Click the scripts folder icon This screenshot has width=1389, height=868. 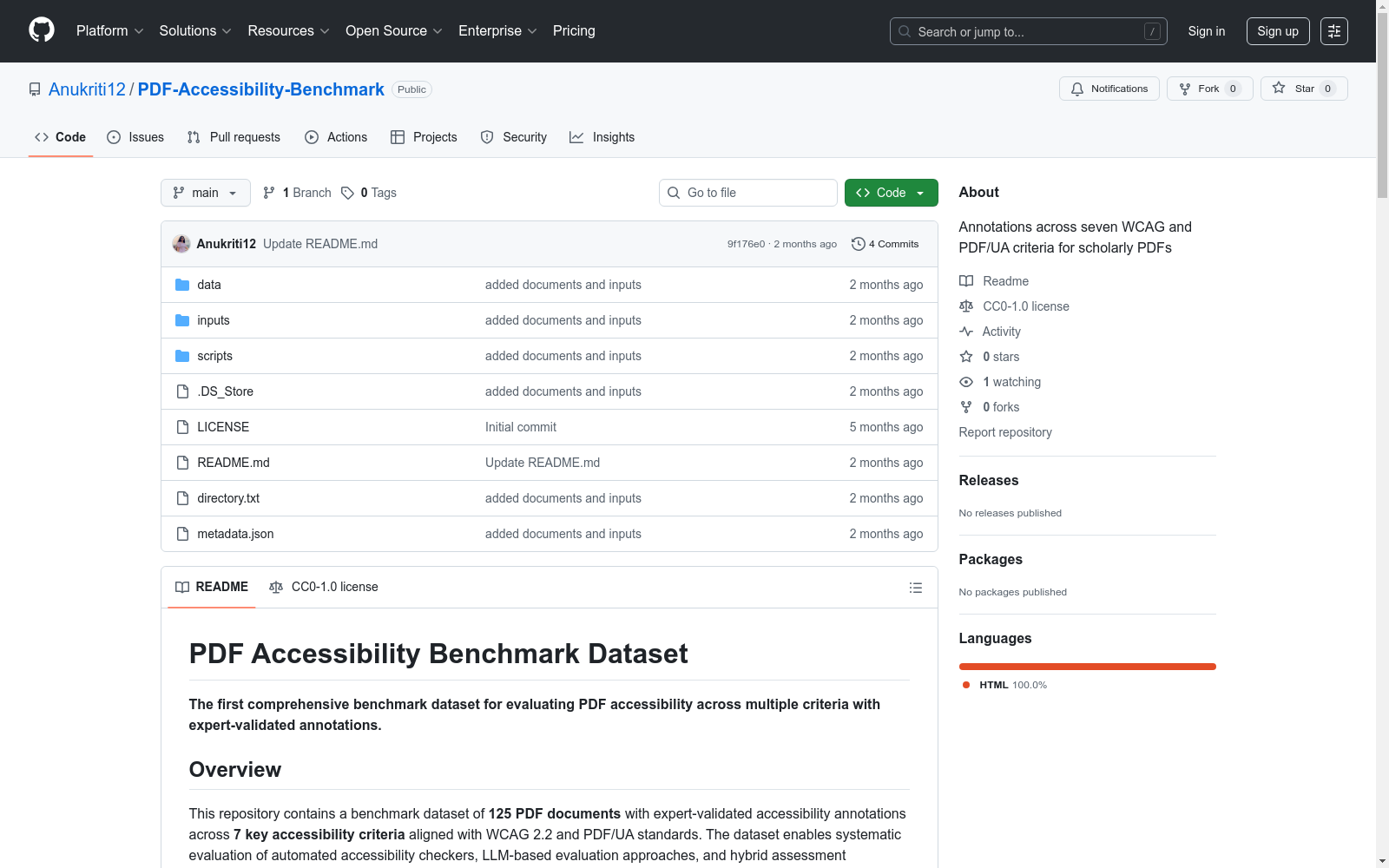coord(182,356)
